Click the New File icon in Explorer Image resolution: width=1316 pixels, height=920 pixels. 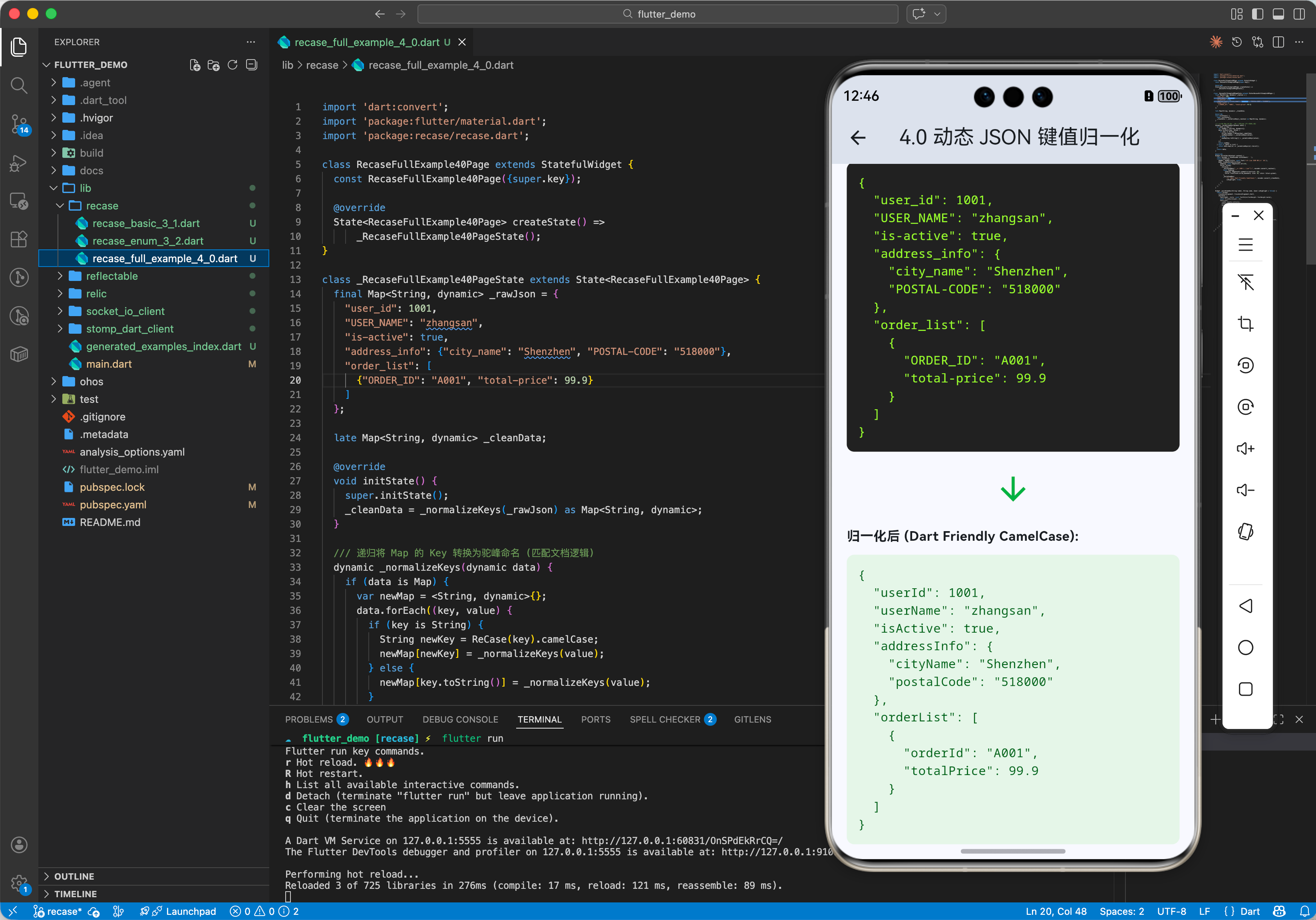195,65
